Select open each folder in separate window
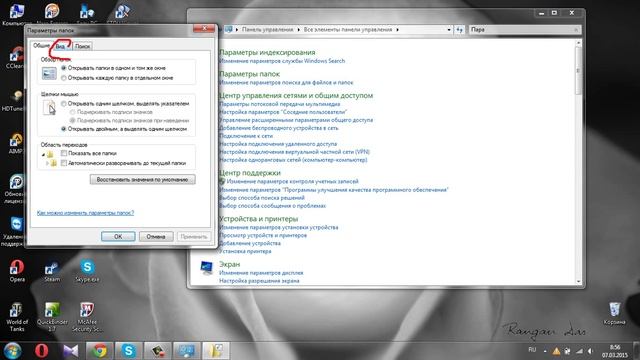The image size is (640, 360). [x=64, y=78]
